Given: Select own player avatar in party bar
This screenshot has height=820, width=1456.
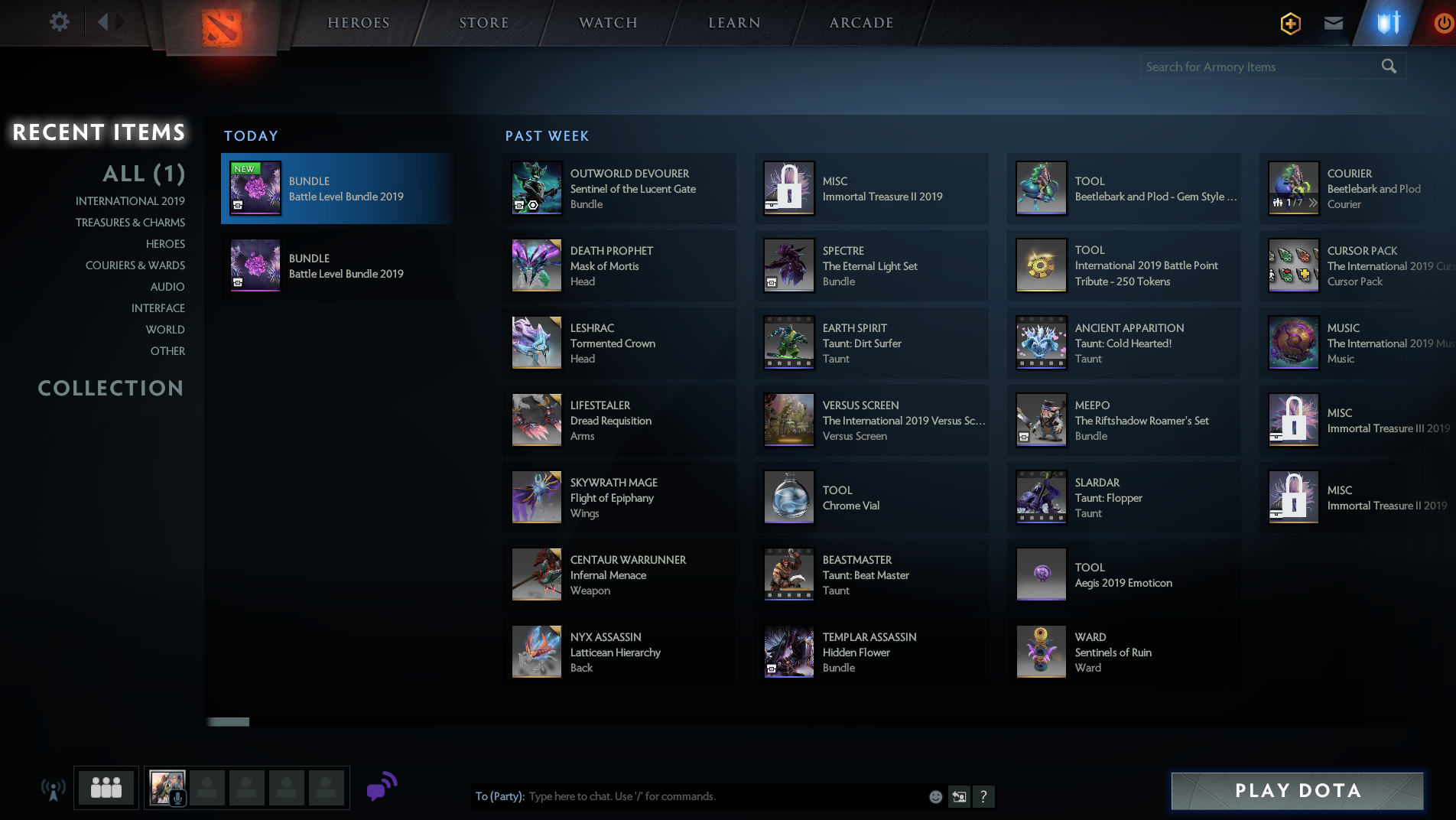Looking at the screenshot, I should pyautogui.click(x=167, y=788).
